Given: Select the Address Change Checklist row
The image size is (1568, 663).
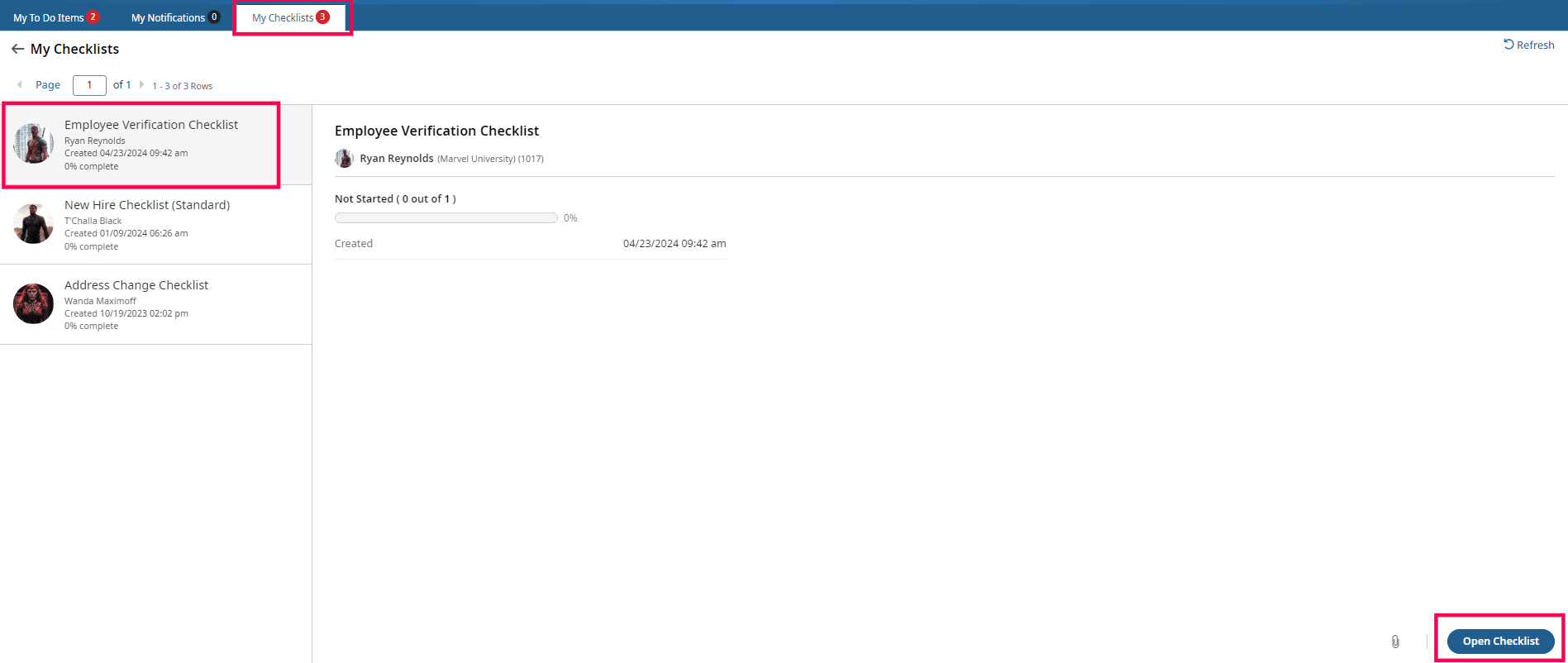Looking at the screenshot, I should (156, 304).
